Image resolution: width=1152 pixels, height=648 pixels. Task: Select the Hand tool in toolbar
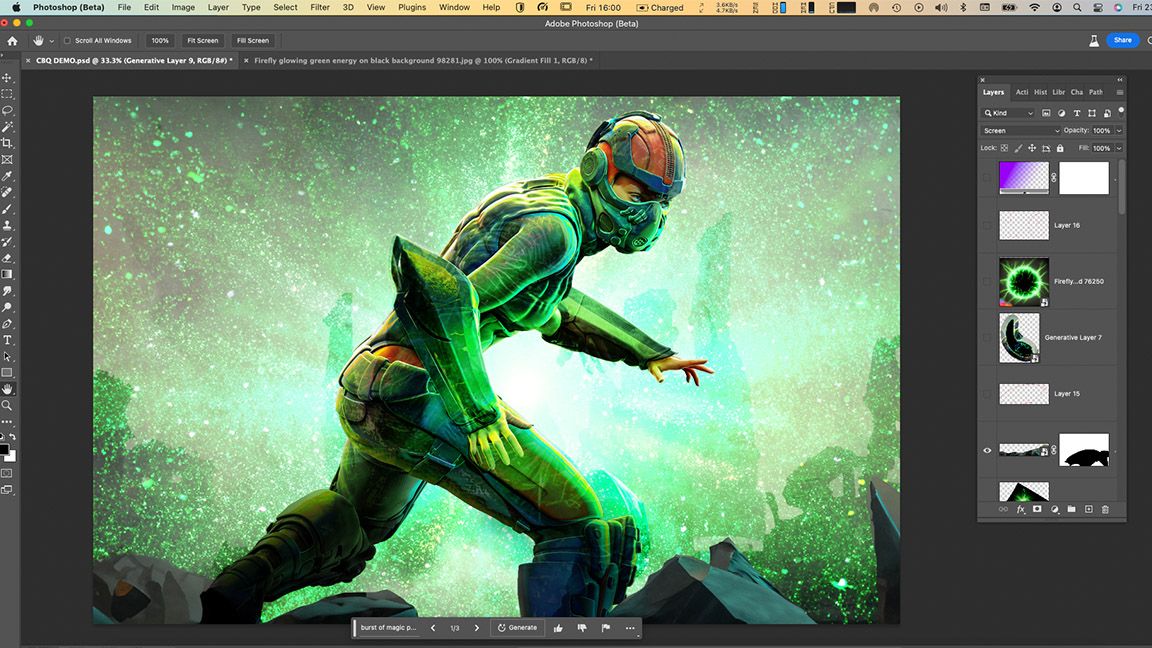[x=7, y=389]
